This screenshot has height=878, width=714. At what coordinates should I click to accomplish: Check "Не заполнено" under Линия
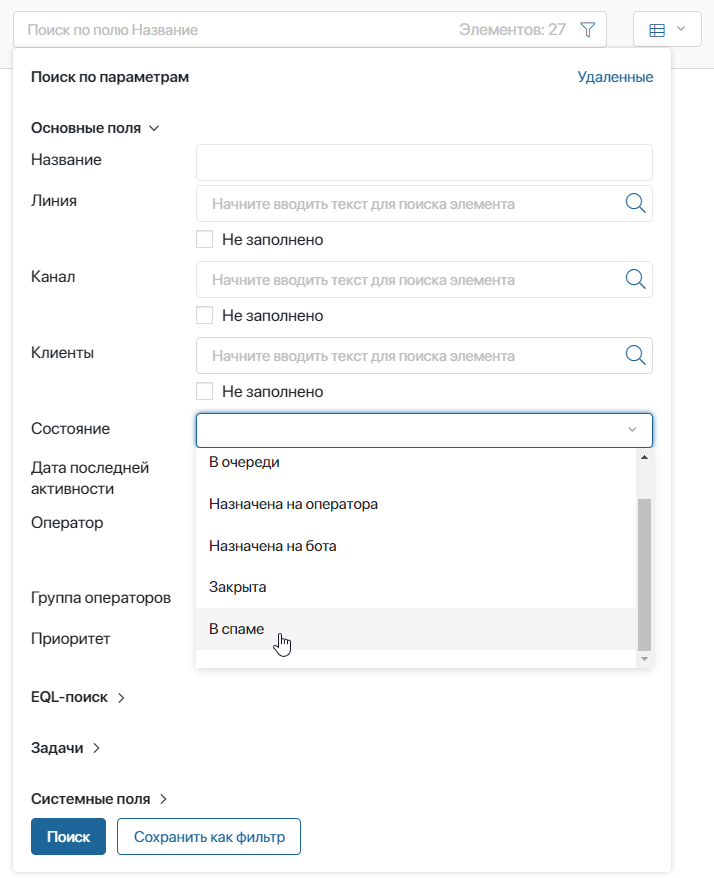pyautogui.click(x=205, y=240)
